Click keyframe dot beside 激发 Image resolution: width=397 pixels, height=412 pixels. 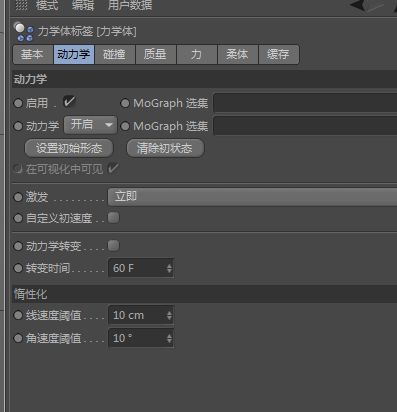pos(18,197)
